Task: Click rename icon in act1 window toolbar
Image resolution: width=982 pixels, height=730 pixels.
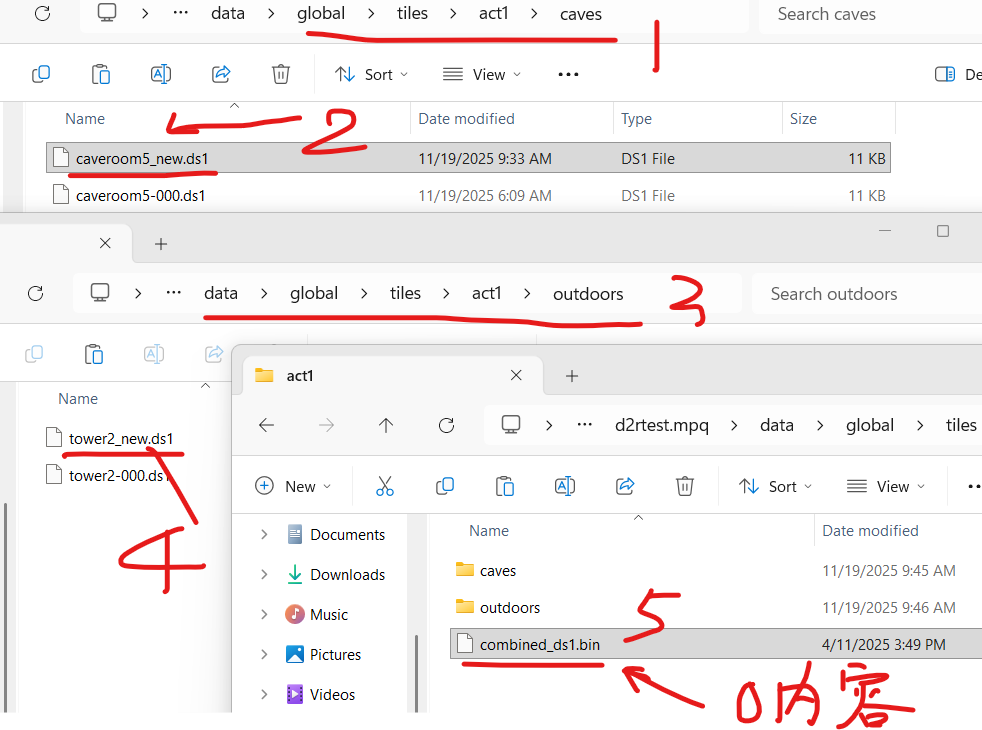Action: click(x=565, y=486)
